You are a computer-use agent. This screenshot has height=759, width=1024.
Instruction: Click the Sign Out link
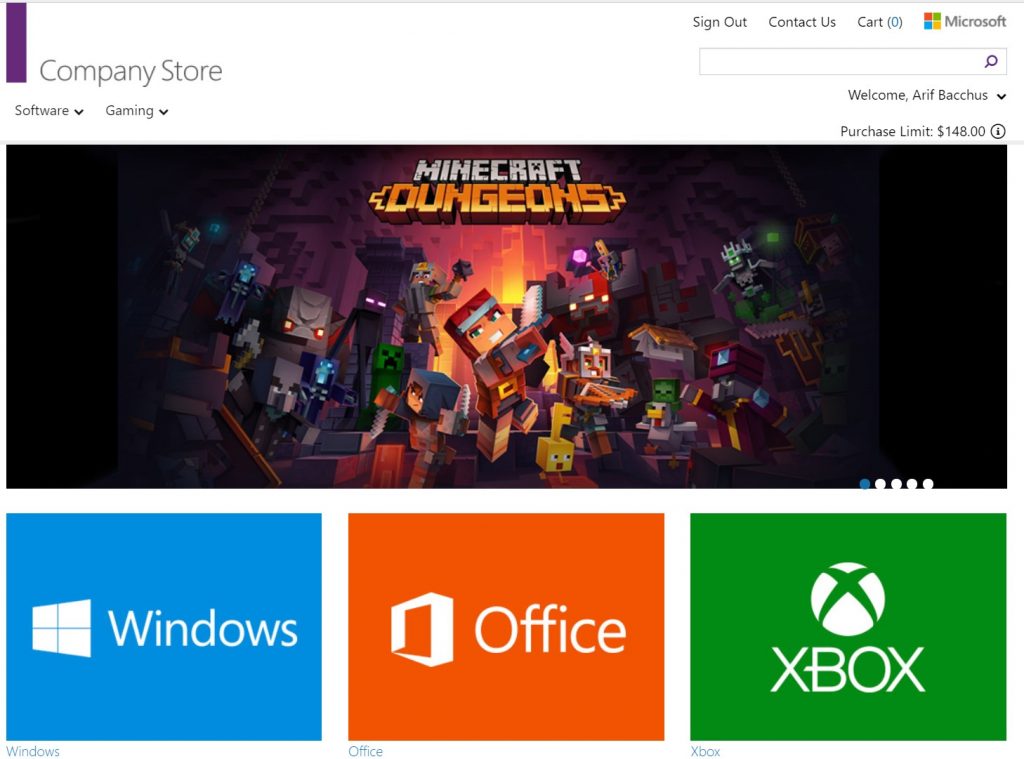[720, 22]
